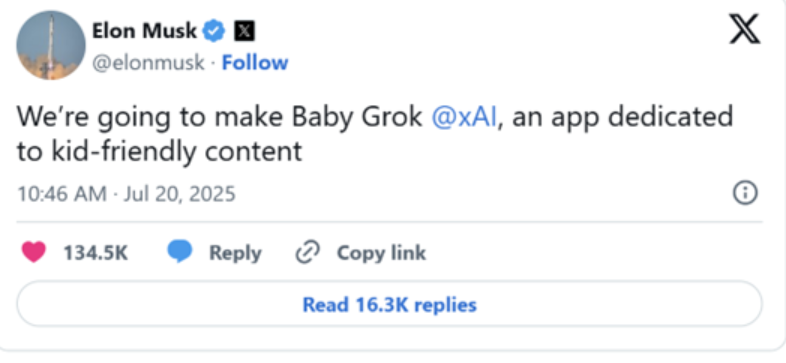Click the info circle icon near the date
Image resolution: width=786 pixels, height=363 pixels.
[x=745, y=193]
